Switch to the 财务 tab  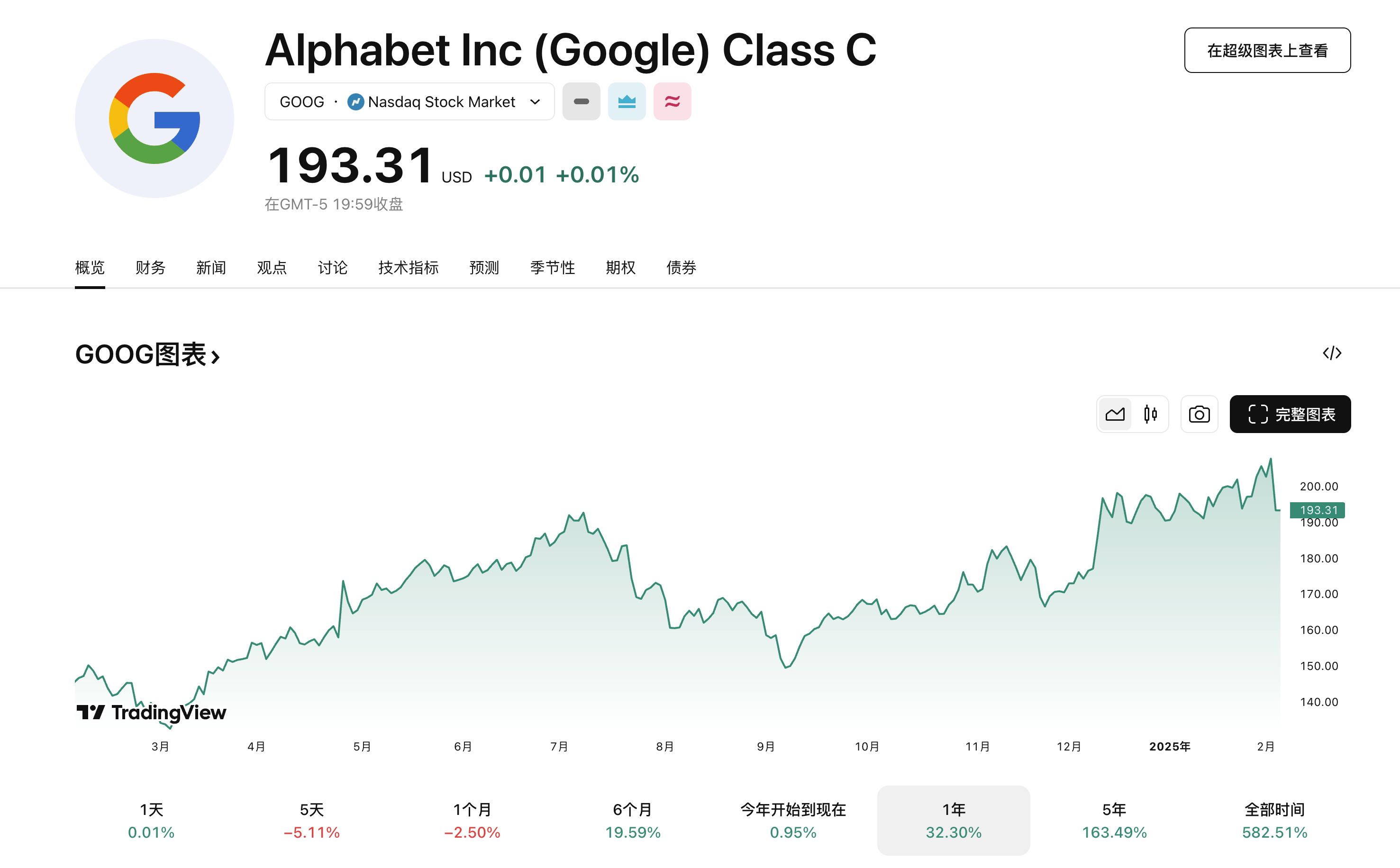[x=150, y=268]
